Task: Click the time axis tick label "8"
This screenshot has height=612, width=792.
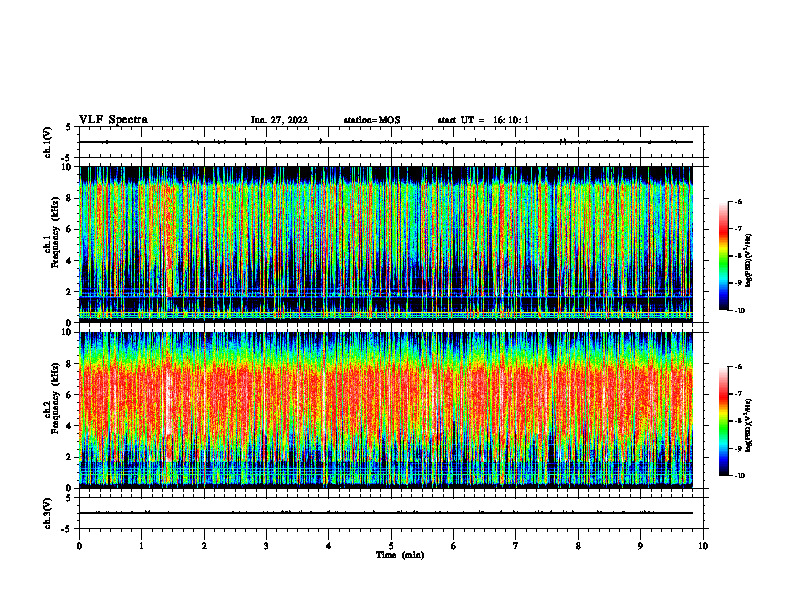Action: [x=578, y=546]
